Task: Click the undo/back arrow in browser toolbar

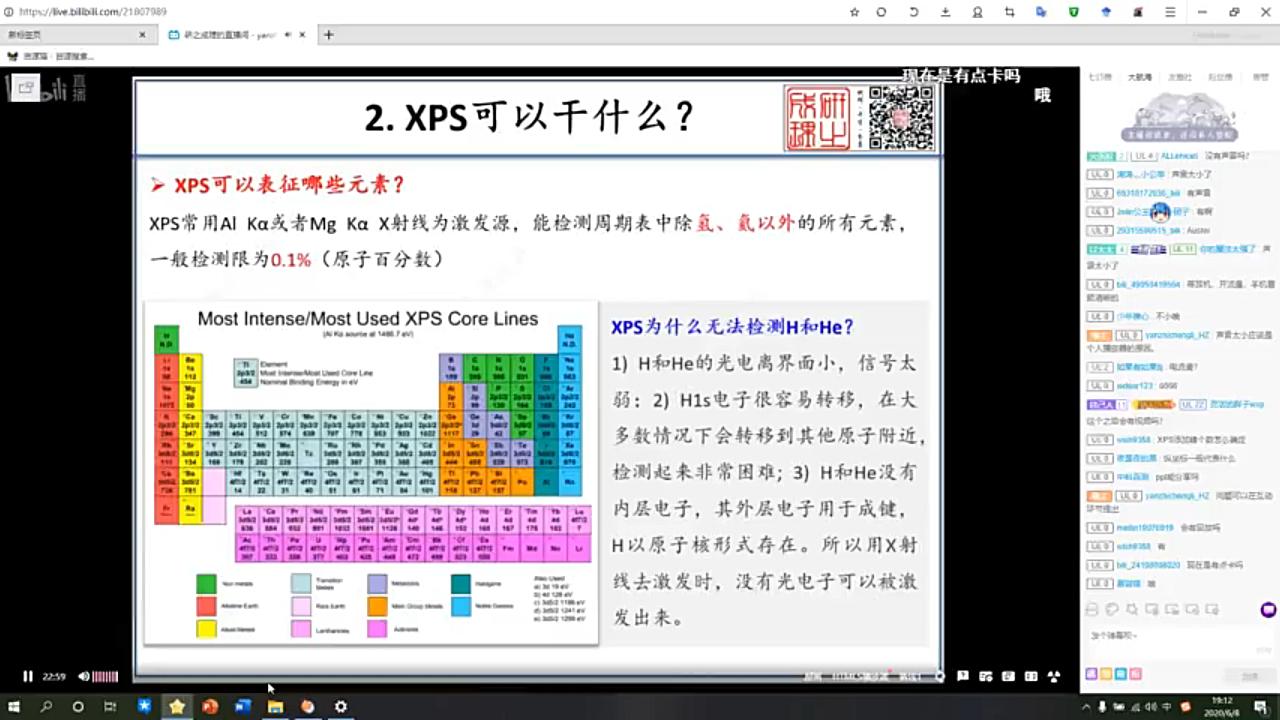Action: click(x=914, y=12)
